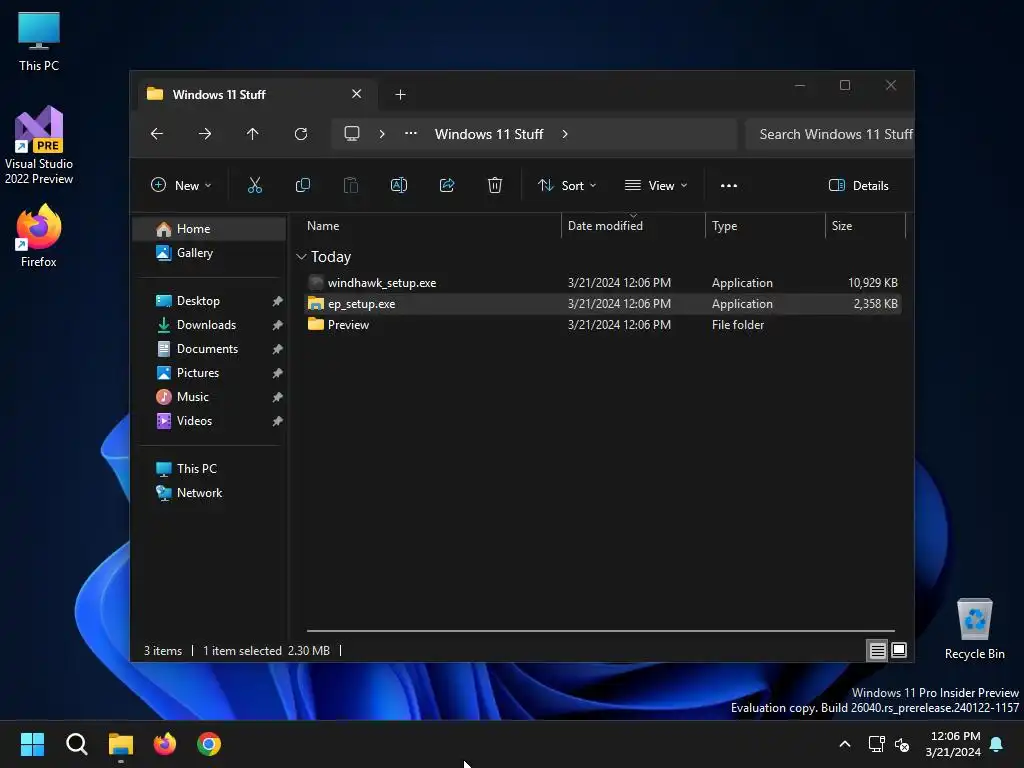Go forward with the right arrow
Screen dimensions: 1024x768
(x=204, y=134)
